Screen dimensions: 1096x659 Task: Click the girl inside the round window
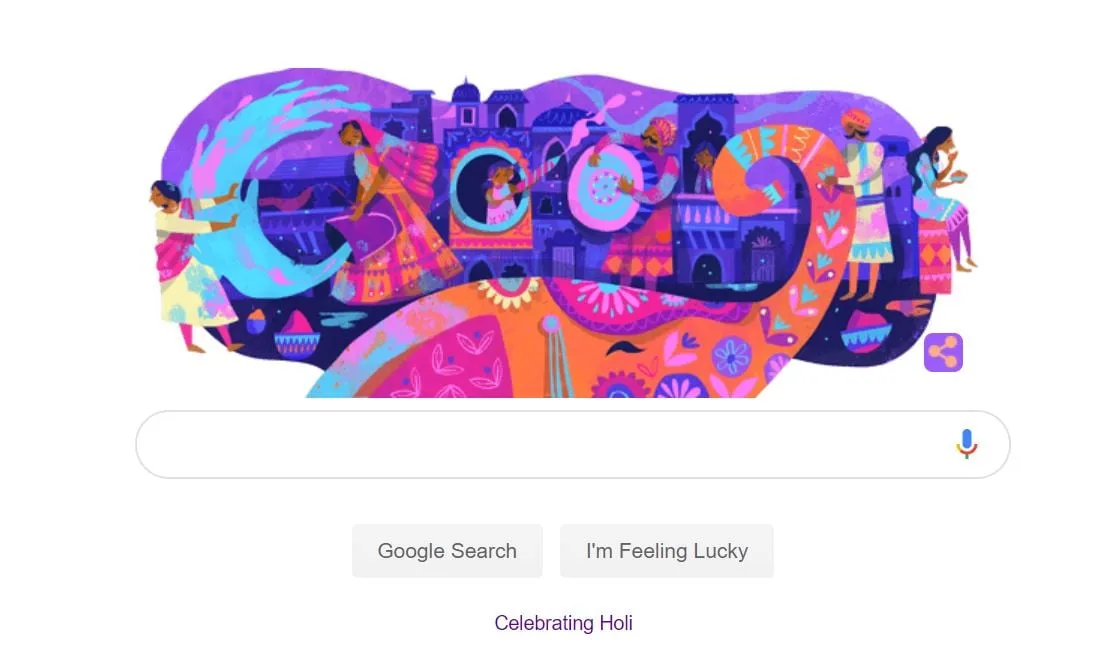[500, 194]
